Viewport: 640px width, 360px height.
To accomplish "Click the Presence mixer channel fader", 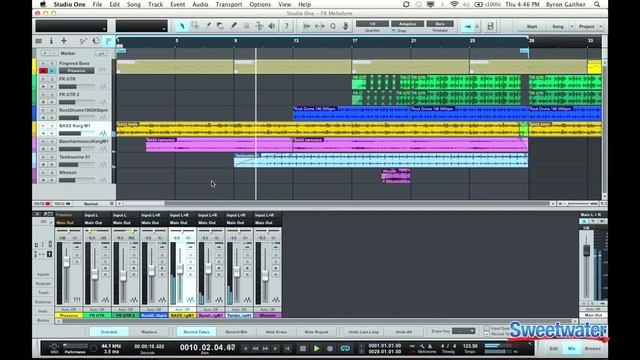I will click(67, 262).
